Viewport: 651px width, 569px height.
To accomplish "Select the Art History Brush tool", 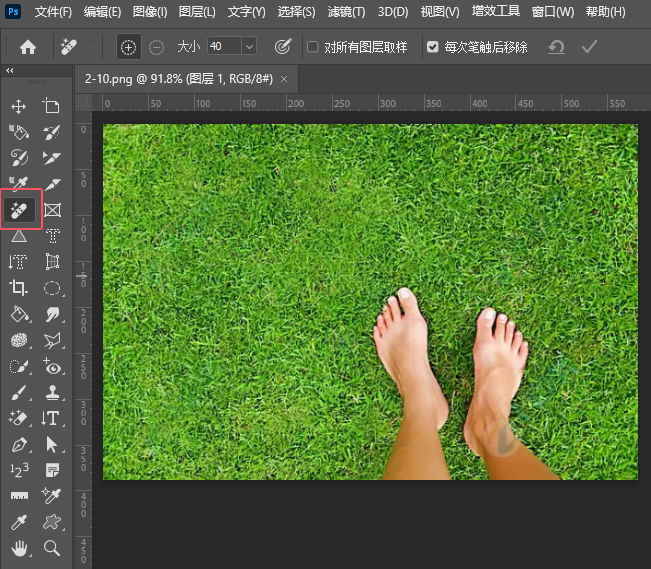I will click(19, 158).
